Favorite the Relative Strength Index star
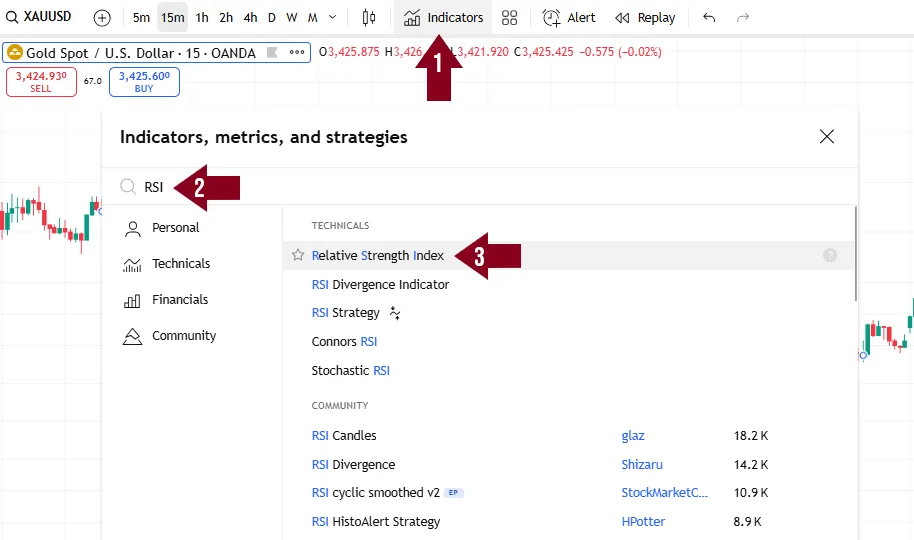The height and width of the screenshot is (540, 914). pyautogui.click(x=298, y=256)
